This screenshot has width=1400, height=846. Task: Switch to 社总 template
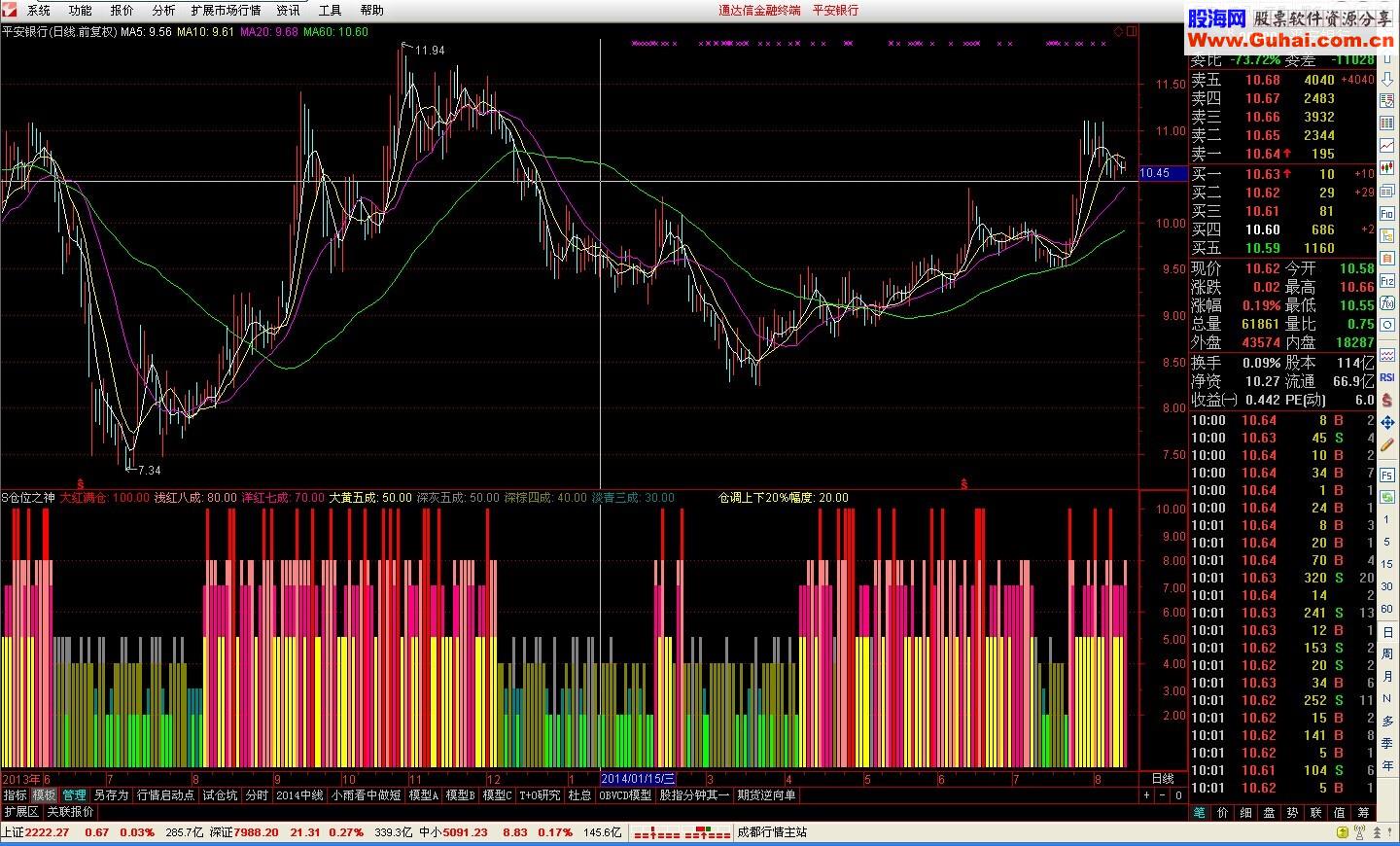tap(579, 795)
